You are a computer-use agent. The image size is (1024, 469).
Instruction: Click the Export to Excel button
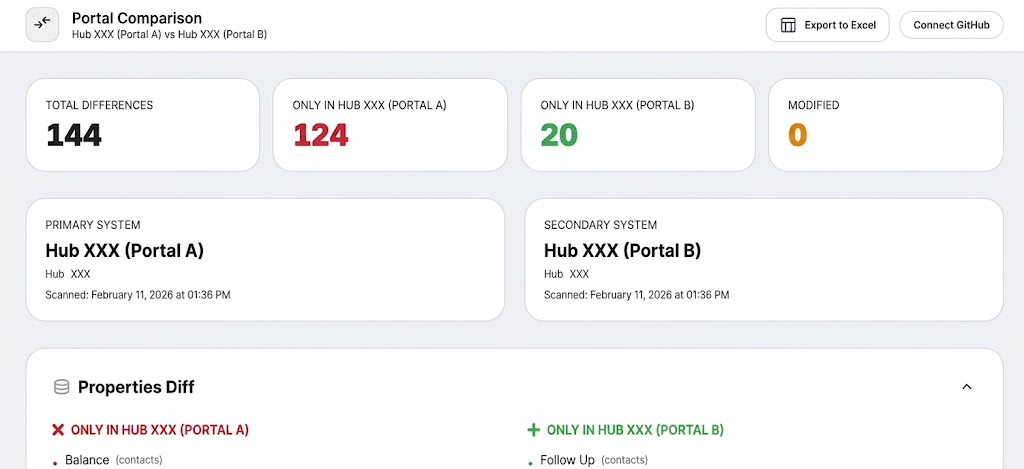[x=827, y=25]
